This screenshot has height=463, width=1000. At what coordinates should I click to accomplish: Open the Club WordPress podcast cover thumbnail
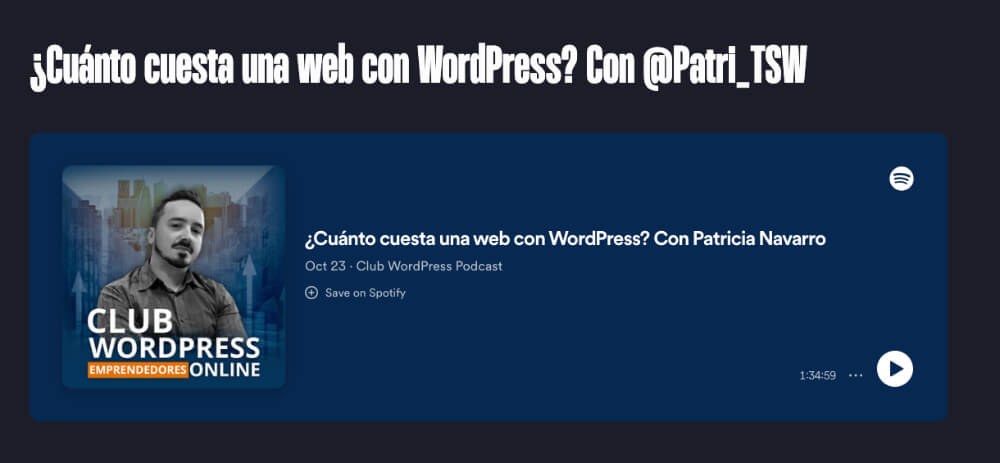click(x=173, y=277)
